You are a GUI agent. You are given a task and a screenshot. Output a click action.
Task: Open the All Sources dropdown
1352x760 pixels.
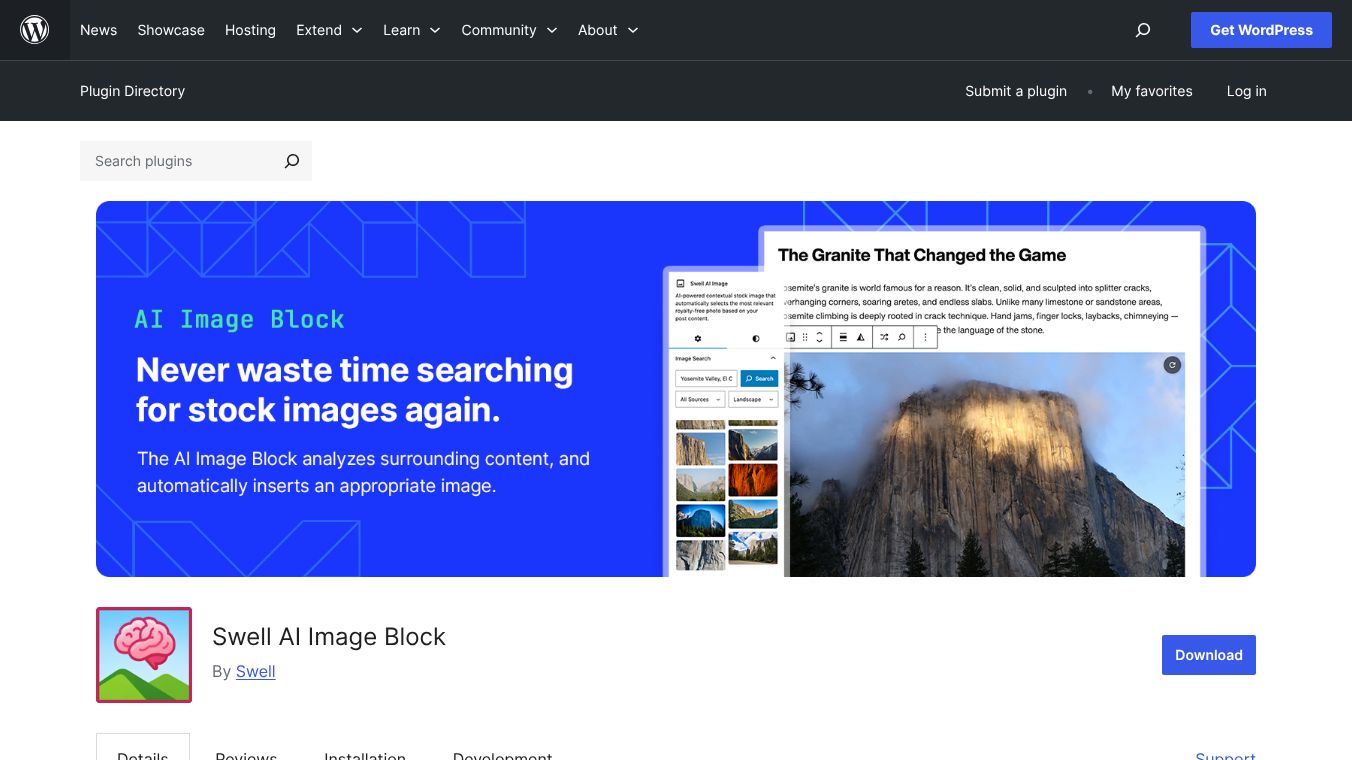click(x=701, y=399)
